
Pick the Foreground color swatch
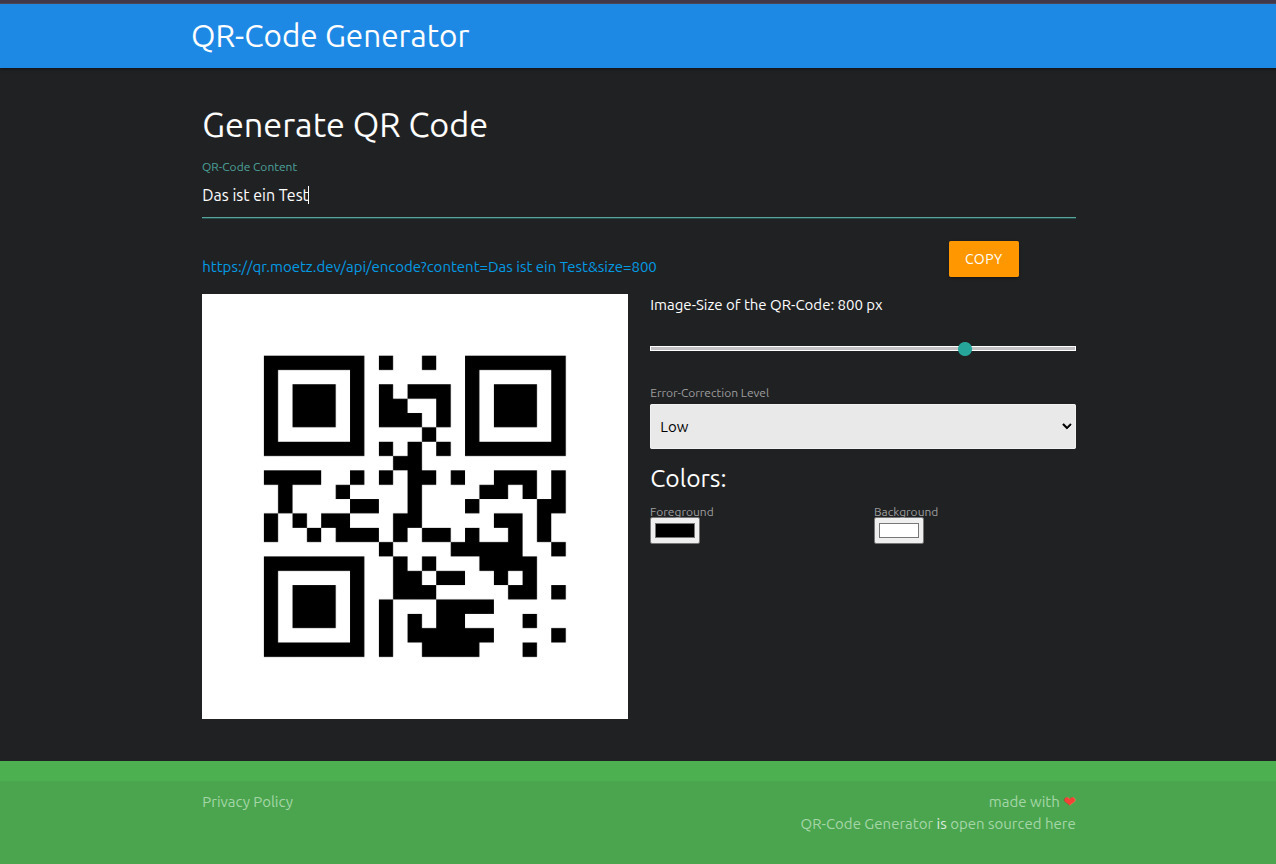pyautogui.click(x=675, y=531)
